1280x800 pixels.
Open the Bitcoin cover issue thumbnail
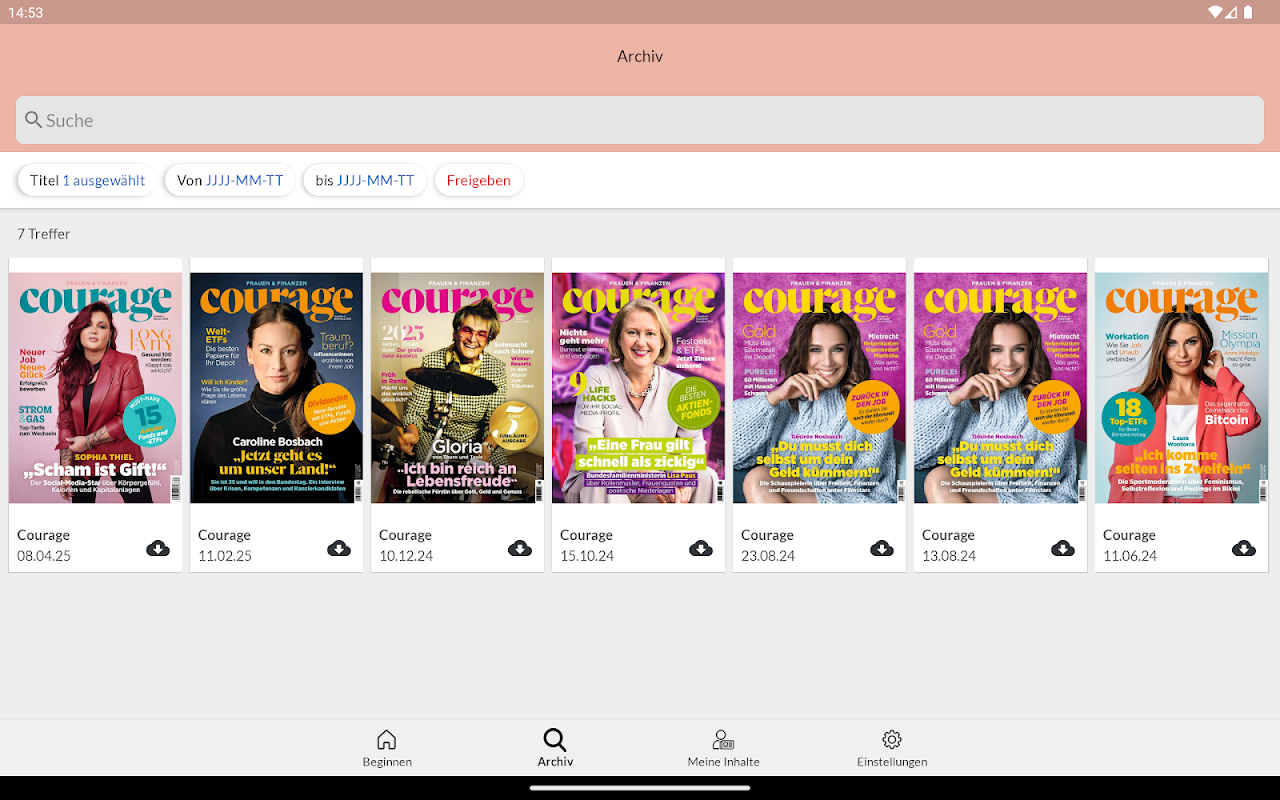point(1182,388)
